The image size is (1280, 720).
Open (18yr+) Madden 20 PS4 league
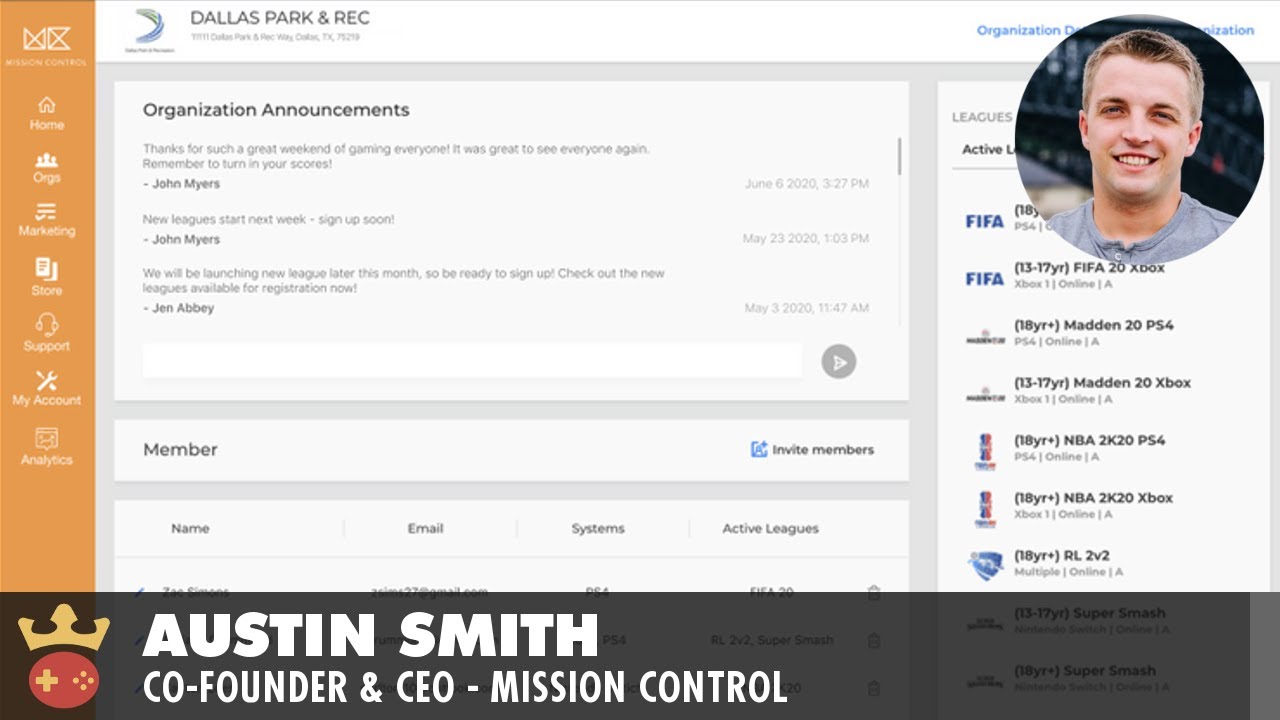point(1093,333)
